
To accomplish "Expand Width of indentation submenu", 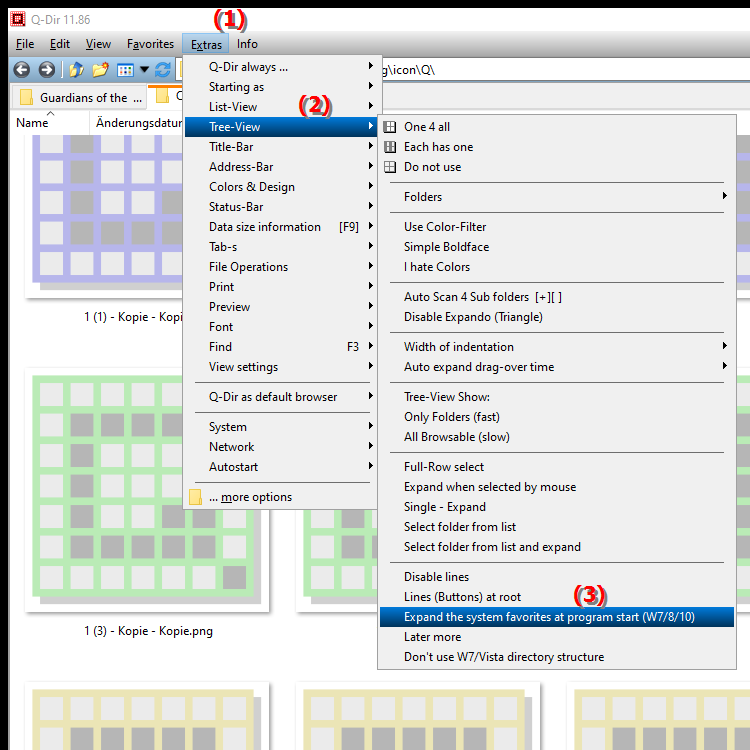I will (557, 347).
